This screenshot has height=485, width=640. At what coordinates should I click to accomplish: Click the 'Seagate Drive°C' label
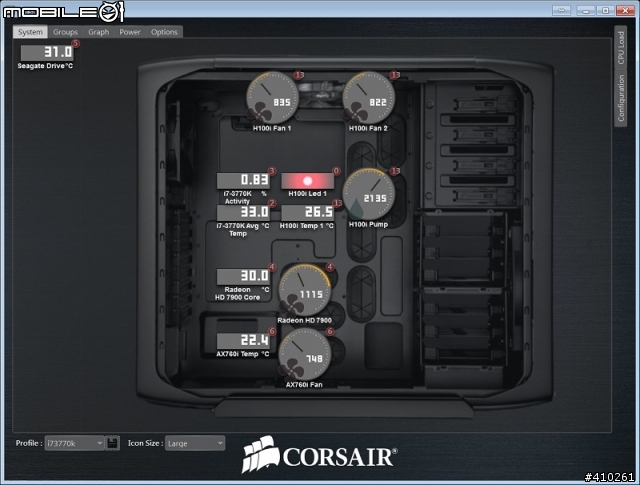(x=45, y=66)
